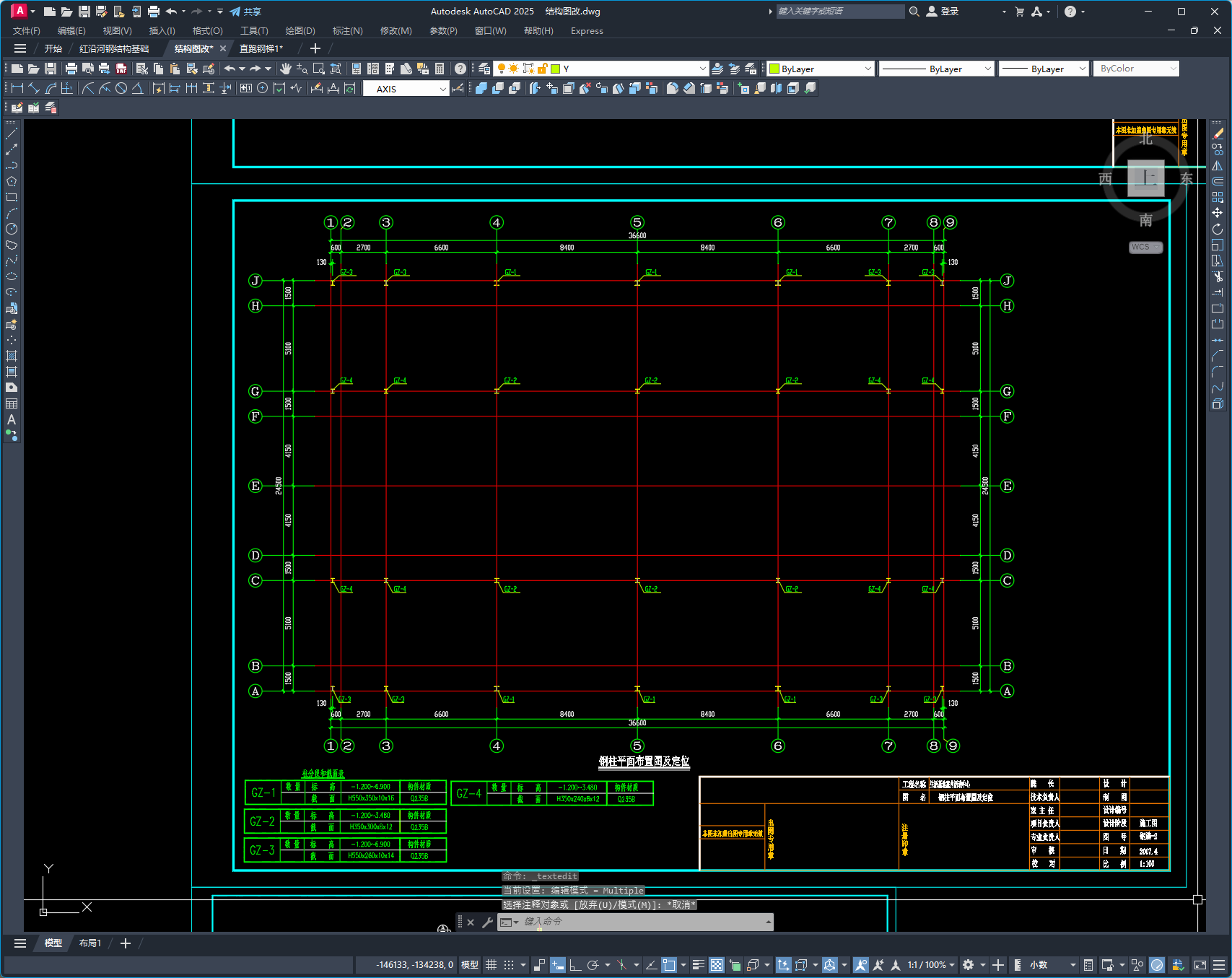Toggle ortho mode in status bar

[575, 965]
